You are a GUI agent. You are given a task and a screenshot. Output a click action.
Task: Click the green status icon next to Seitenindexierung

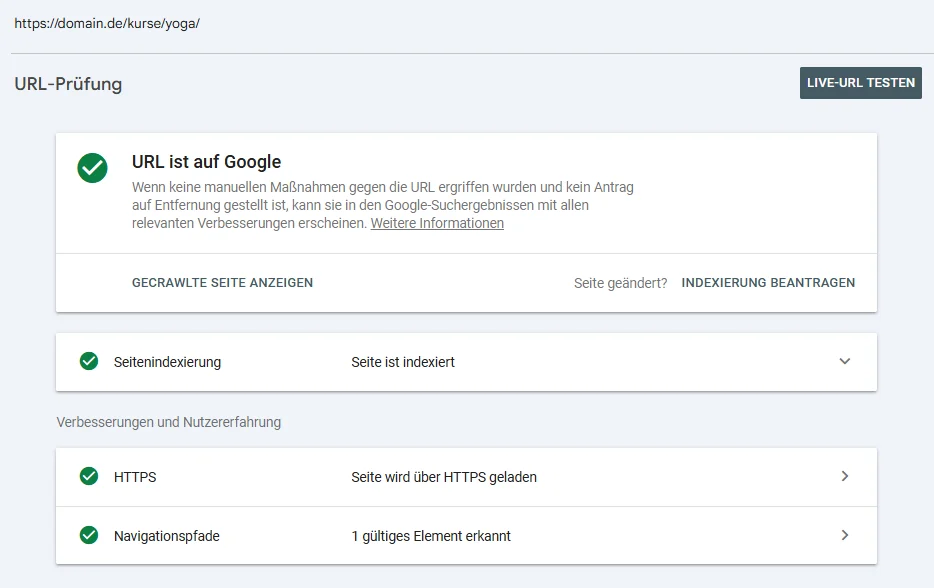[x=89, y=362]
